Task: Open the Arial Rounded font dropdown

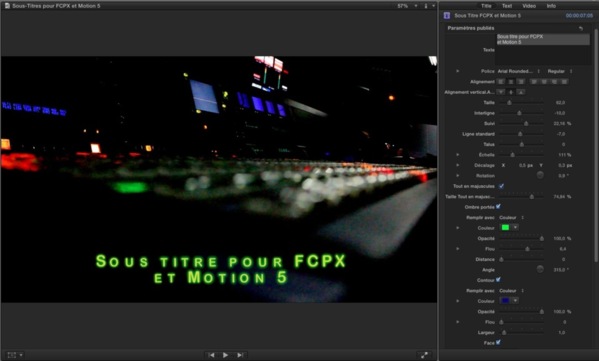Action: [x=519, y=71]
